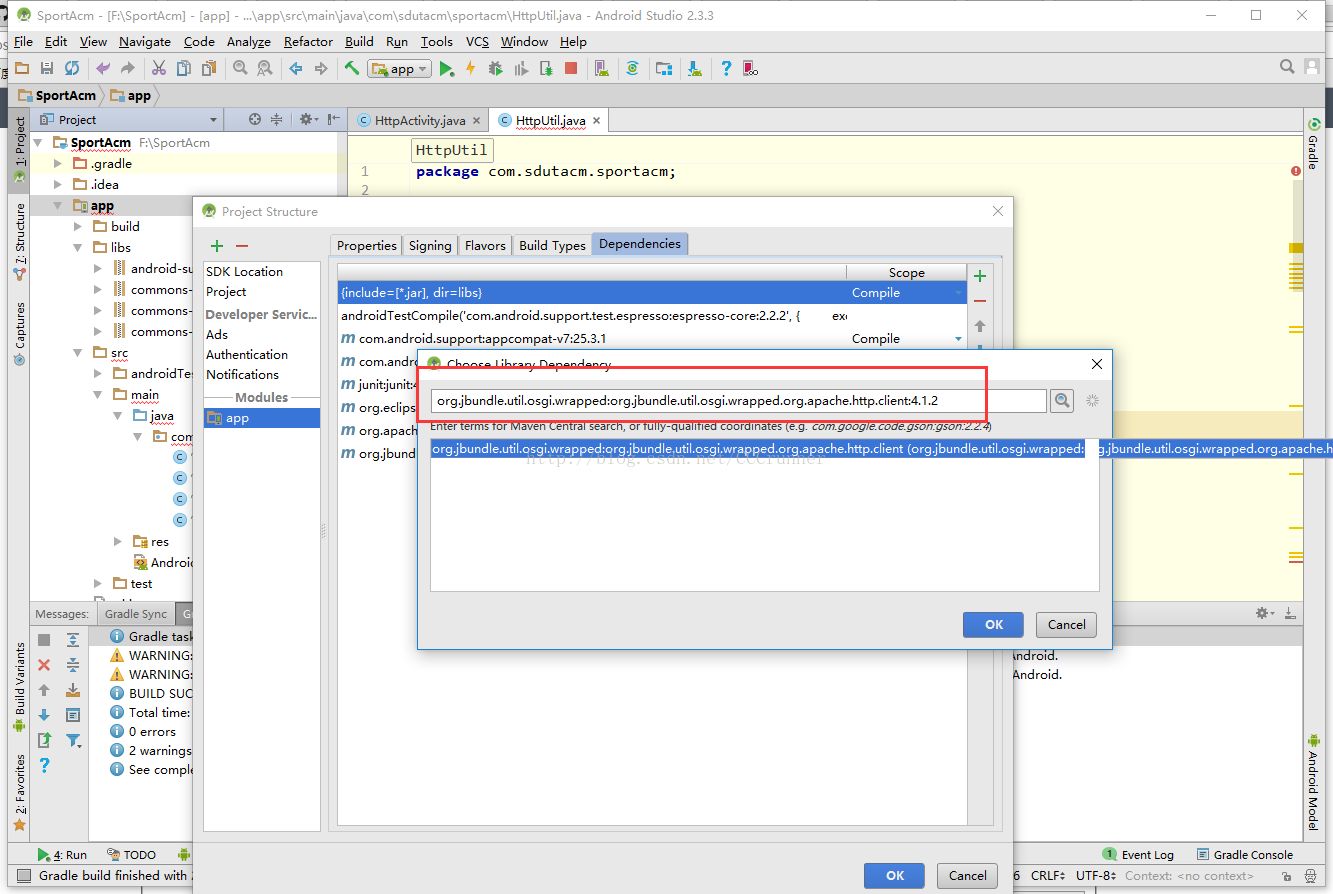This screenshot has width=1333, height=894.
Task: Click the Sync Project with Gradle icon
Action: [632, 68]
